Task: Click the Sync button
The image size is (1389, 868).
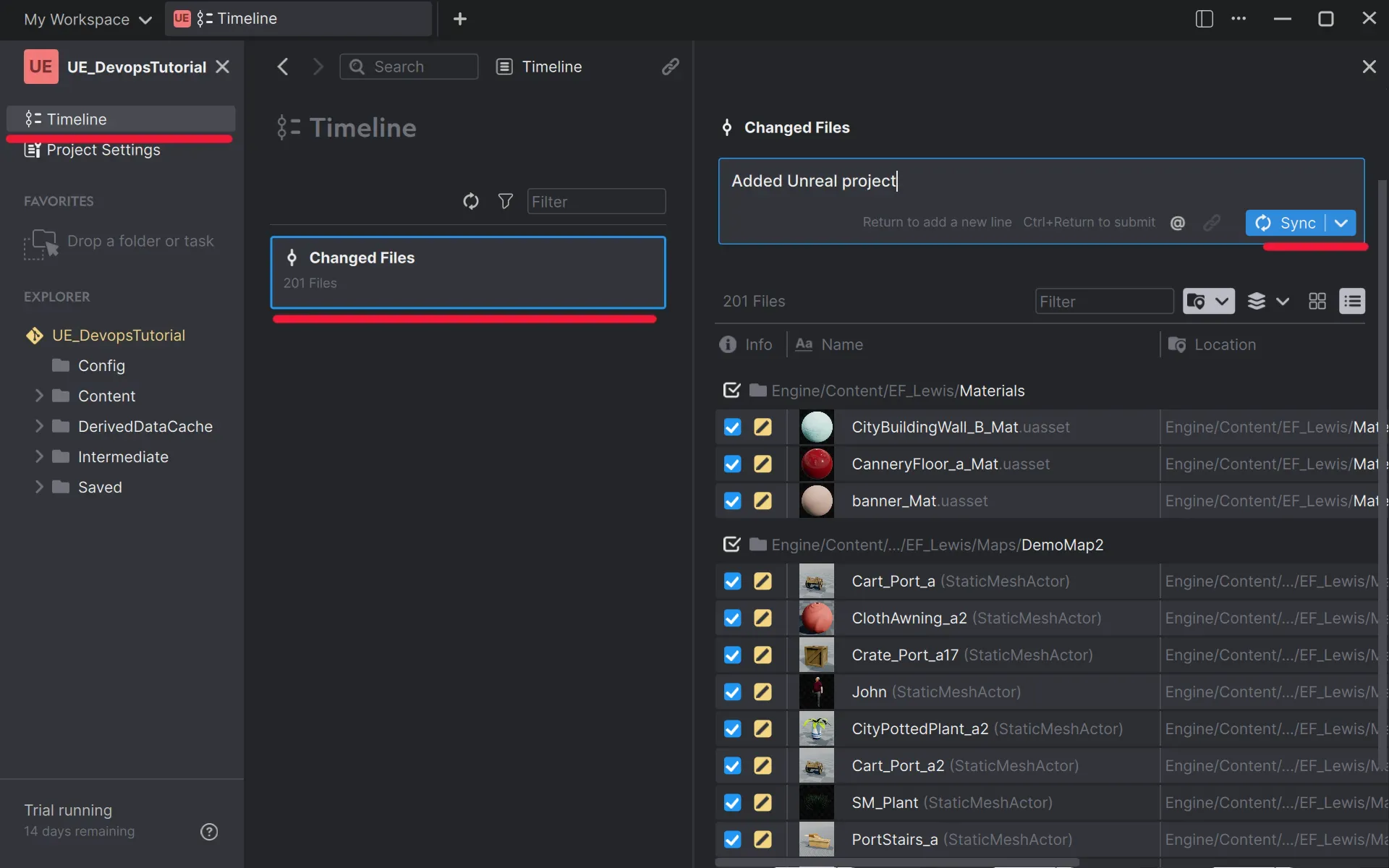Action: click(x=1291, y=222)
